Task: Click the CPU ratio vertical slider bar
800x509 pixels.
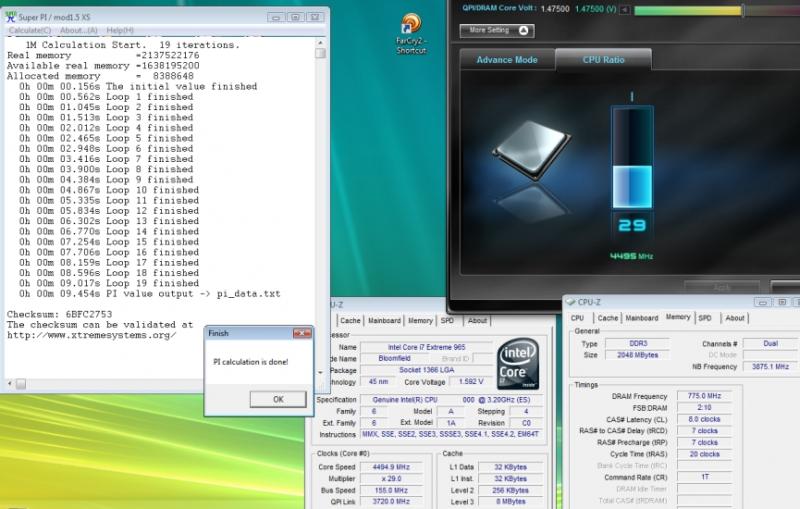Action: pyautogui.click(x=632, y=157)
